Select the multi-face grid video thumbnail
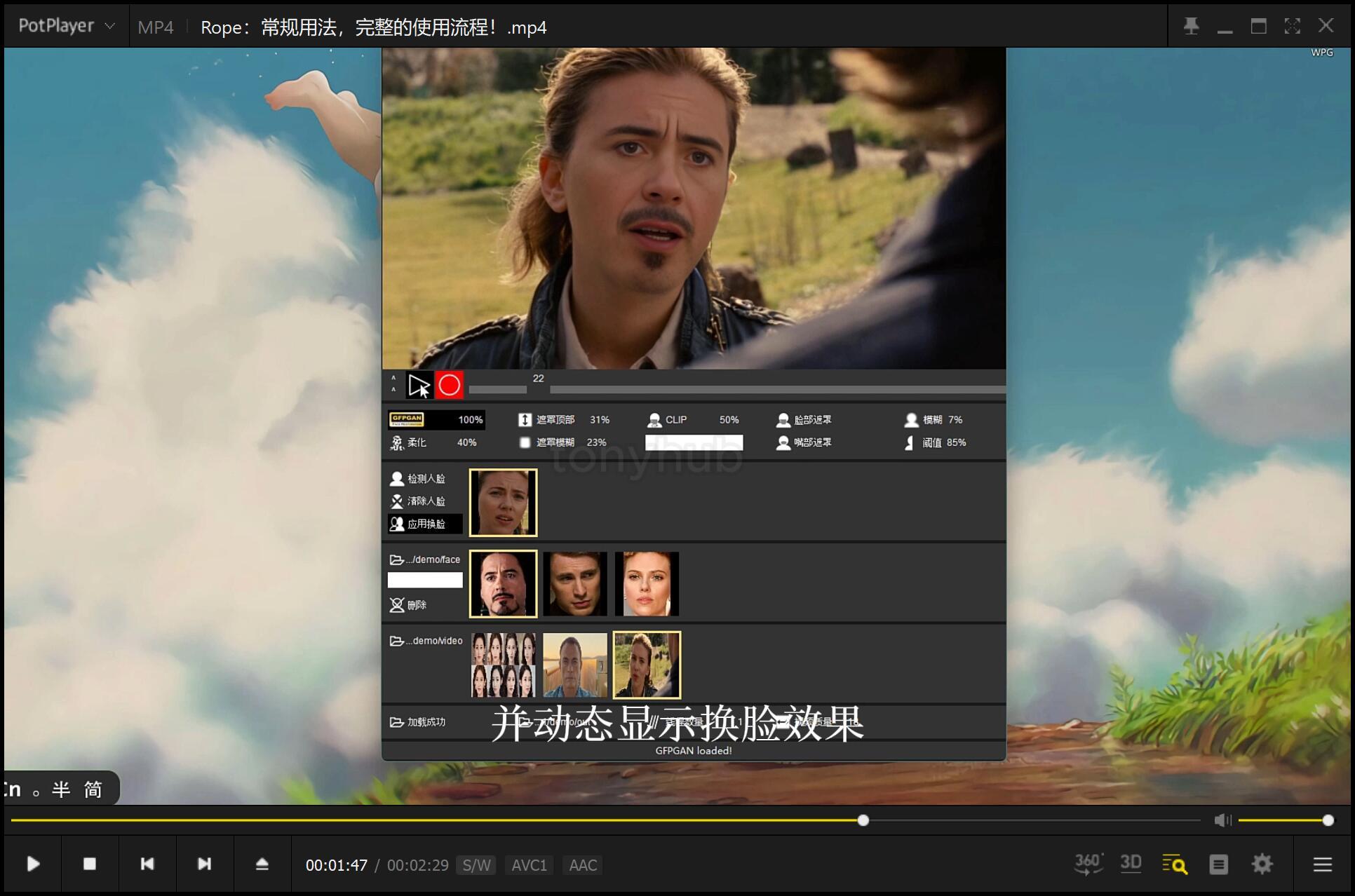Viewport: 1355px width, 896px height. pyautogui.click(x=504, y=665)
